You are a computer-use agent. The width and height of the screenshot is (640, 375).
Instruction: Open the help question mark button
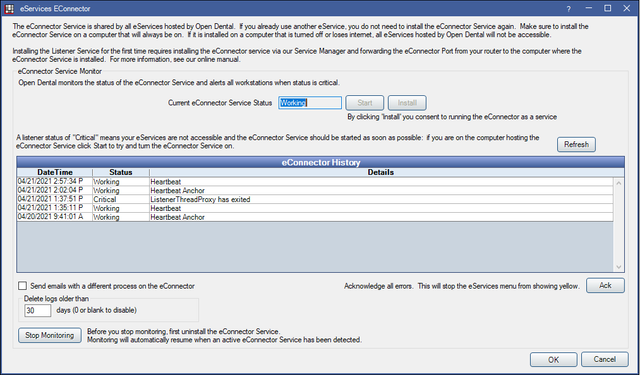569,9
